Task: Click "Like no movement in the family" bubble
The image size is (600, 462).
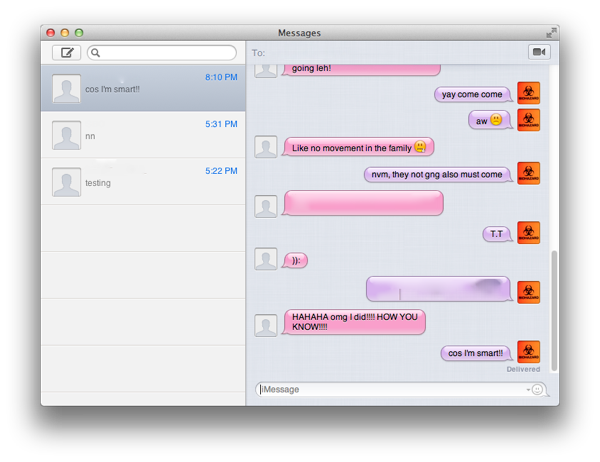Action: [358, 147]
